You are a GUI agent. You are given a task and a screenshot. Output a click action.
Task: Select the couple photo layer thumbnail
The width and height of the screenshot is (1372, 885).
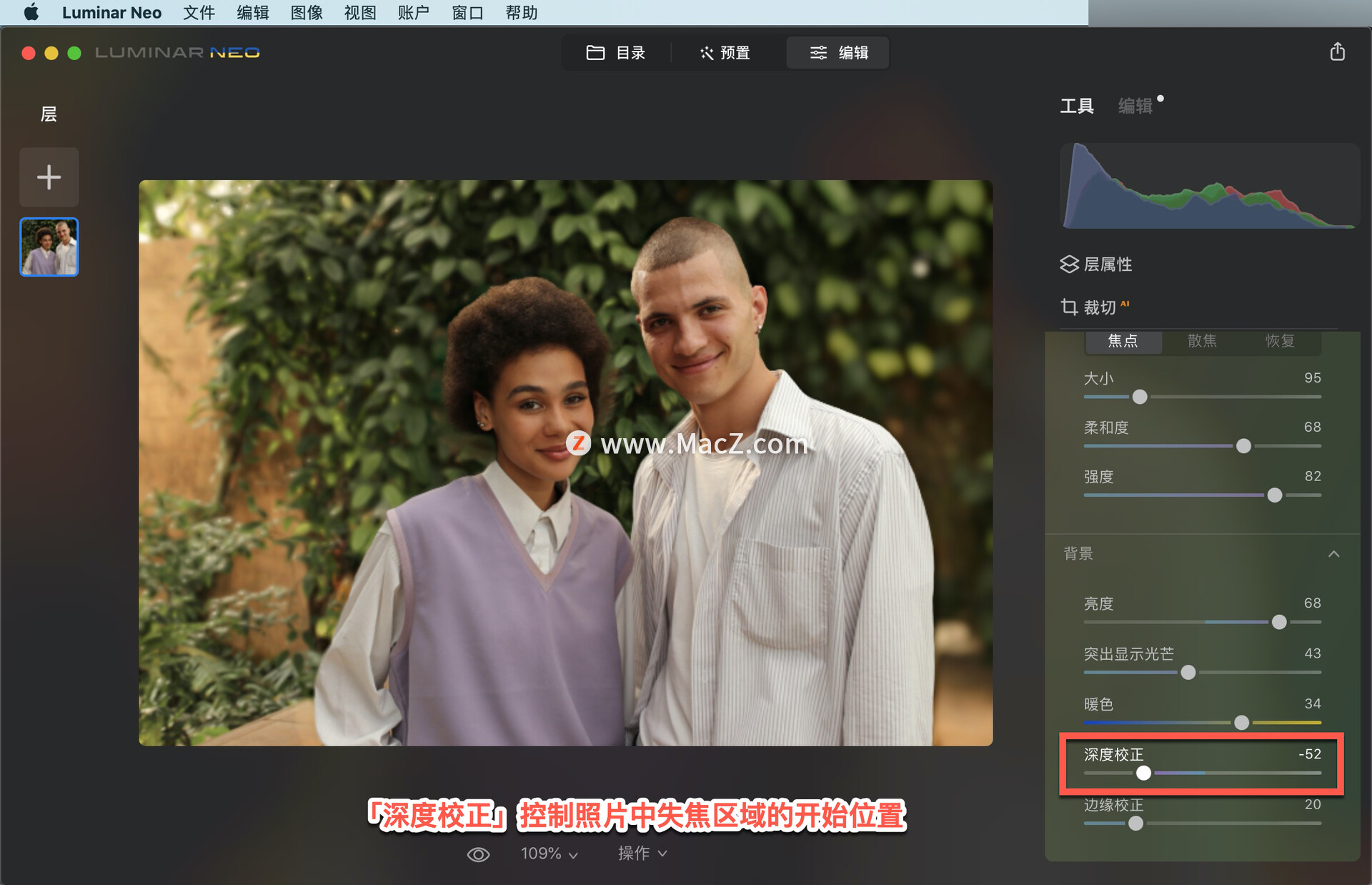[49, 247]
